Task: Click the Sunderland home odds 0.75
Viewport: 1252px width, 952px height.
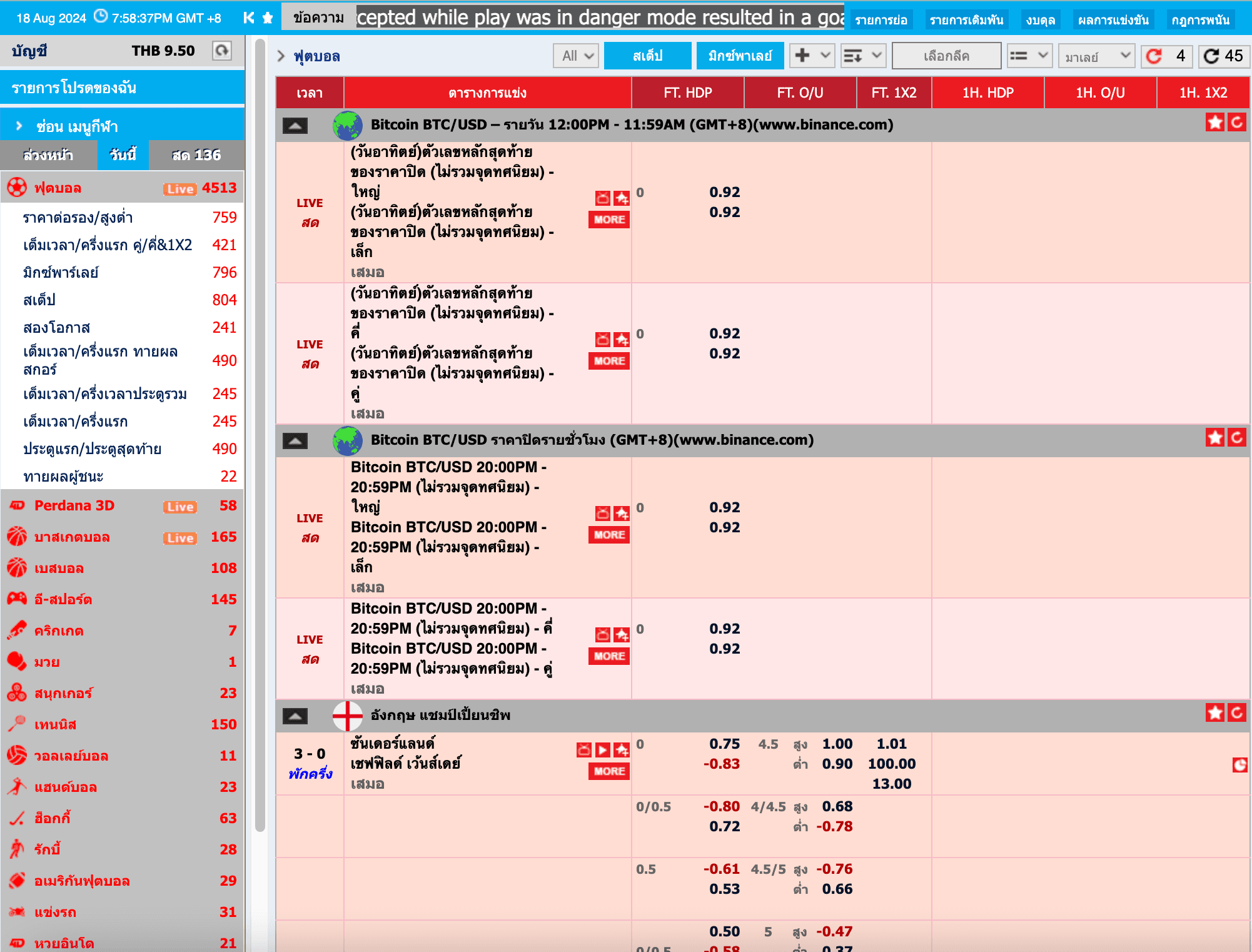Action: (724, 744)
